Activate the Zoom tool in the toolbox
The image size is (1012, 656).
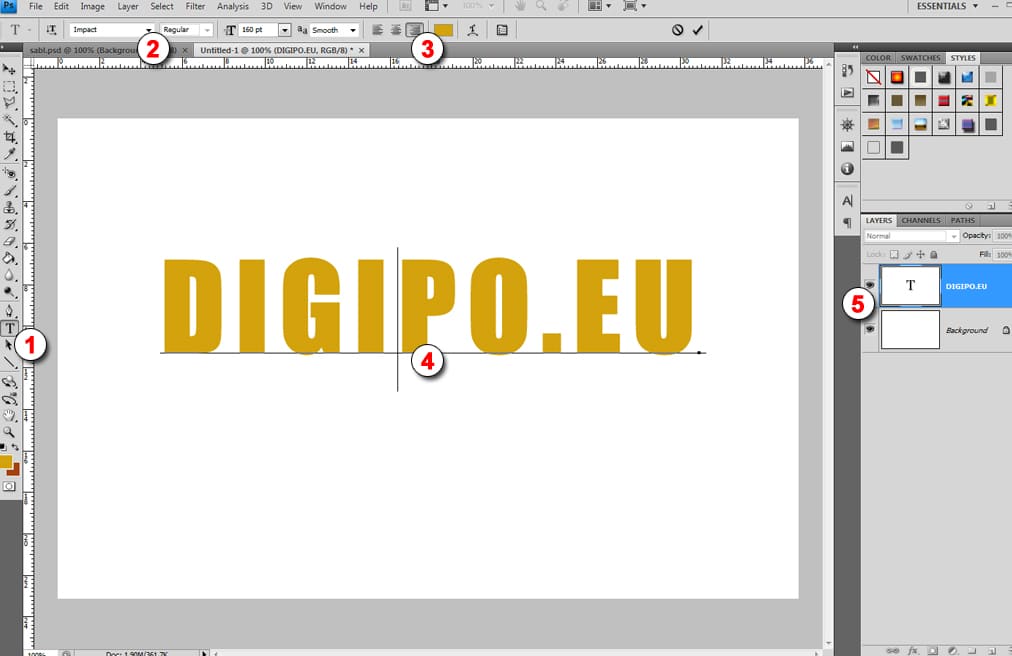pos(10,432)
